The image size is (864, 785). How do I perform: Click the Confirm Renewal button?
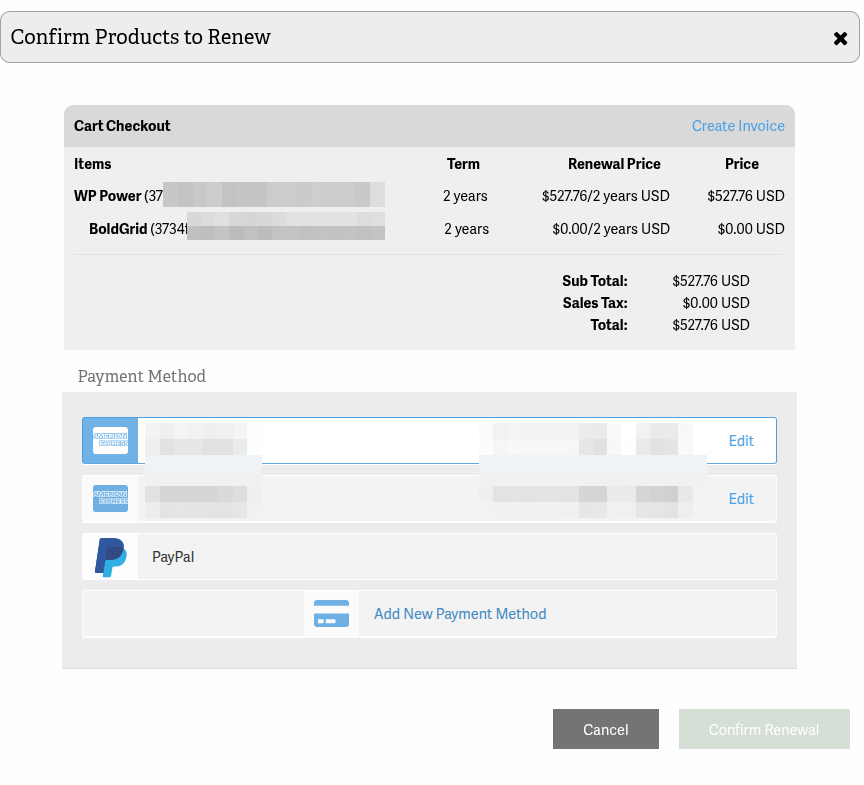click(x=764, y=729)
